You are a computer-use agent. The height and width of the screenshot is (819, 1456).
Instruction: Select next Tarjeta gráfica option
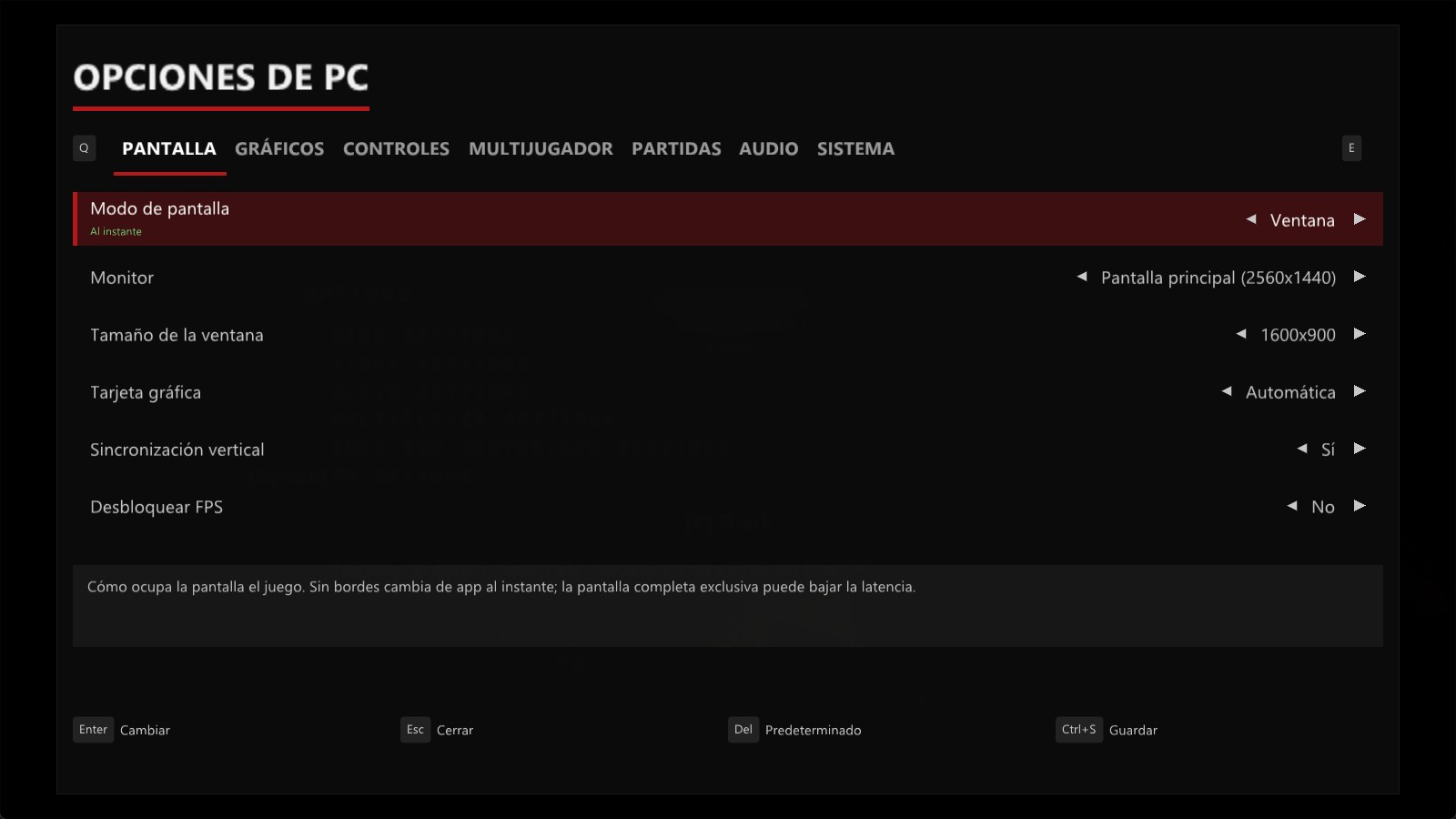[1360, 391]
